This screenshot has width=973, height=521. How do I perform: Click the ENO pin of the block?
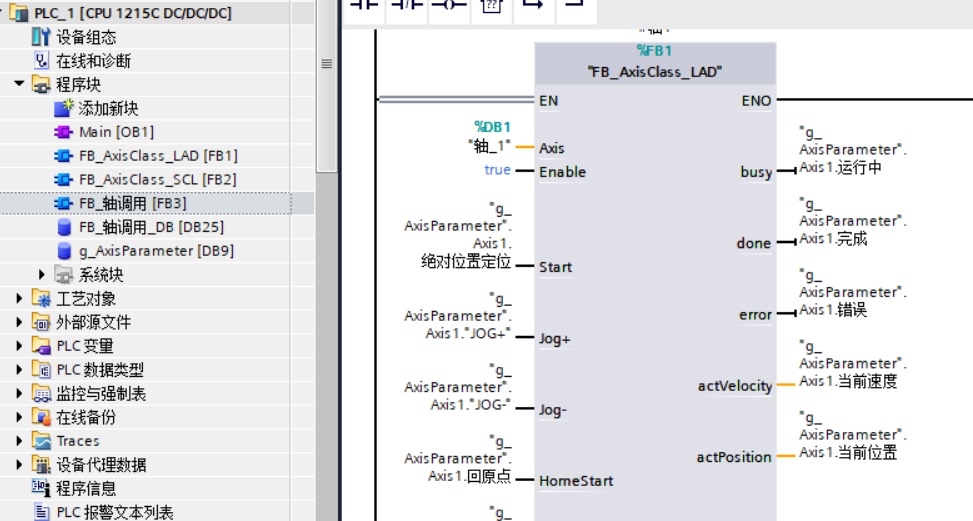tap(756, 100)
